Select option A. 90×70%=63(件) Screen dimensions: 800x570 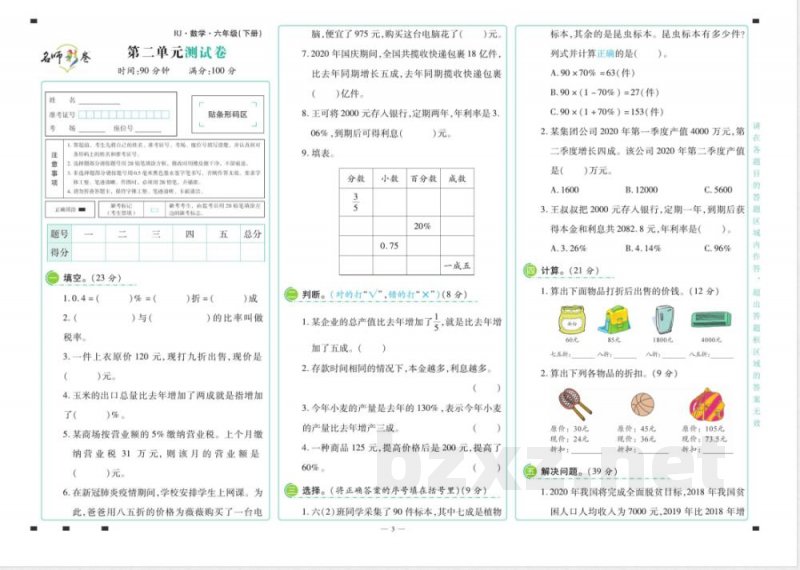coord(593,73)
